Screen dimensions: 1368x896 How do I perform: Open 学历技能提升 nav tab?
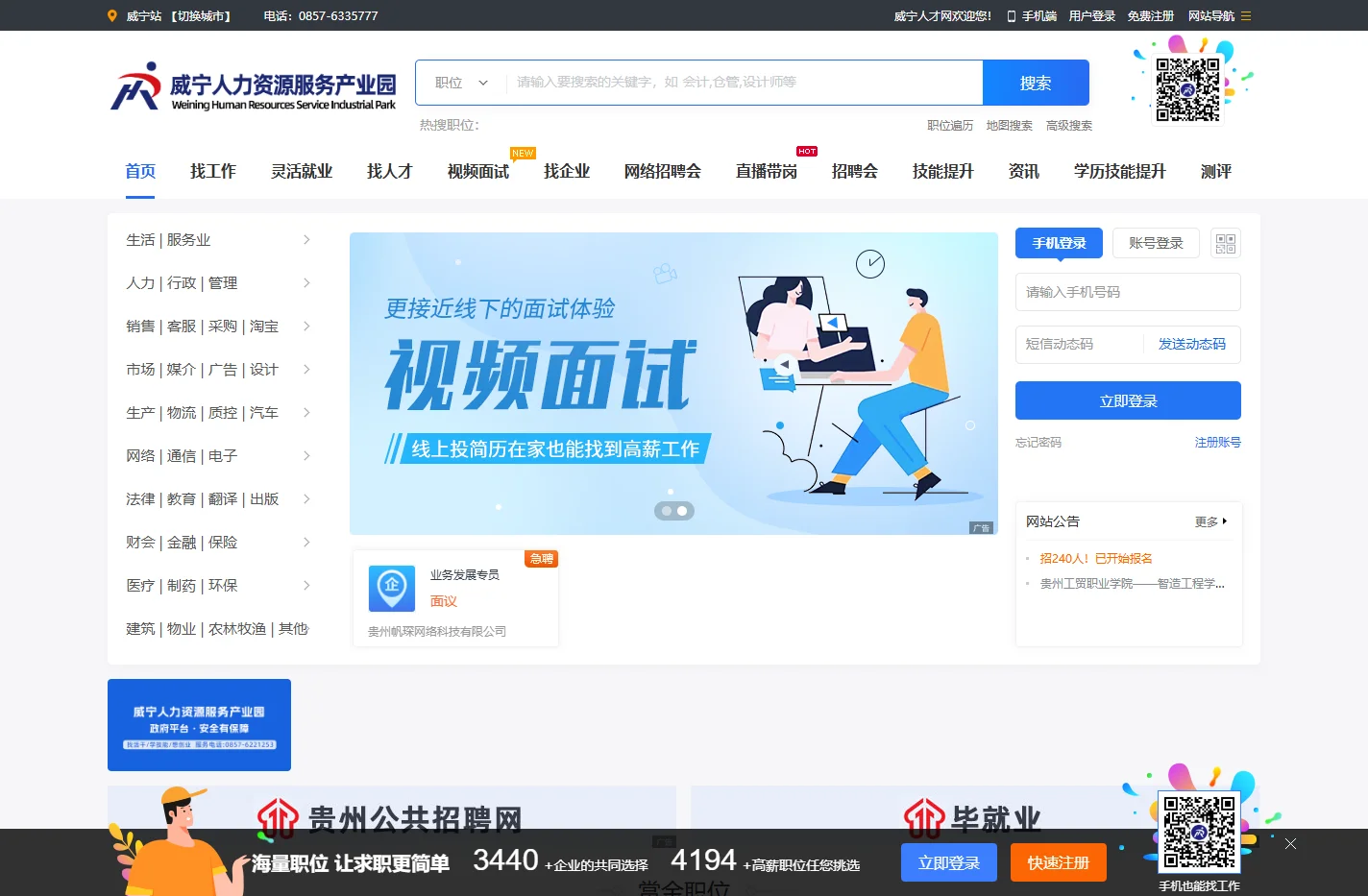[x=1120, y=171]
